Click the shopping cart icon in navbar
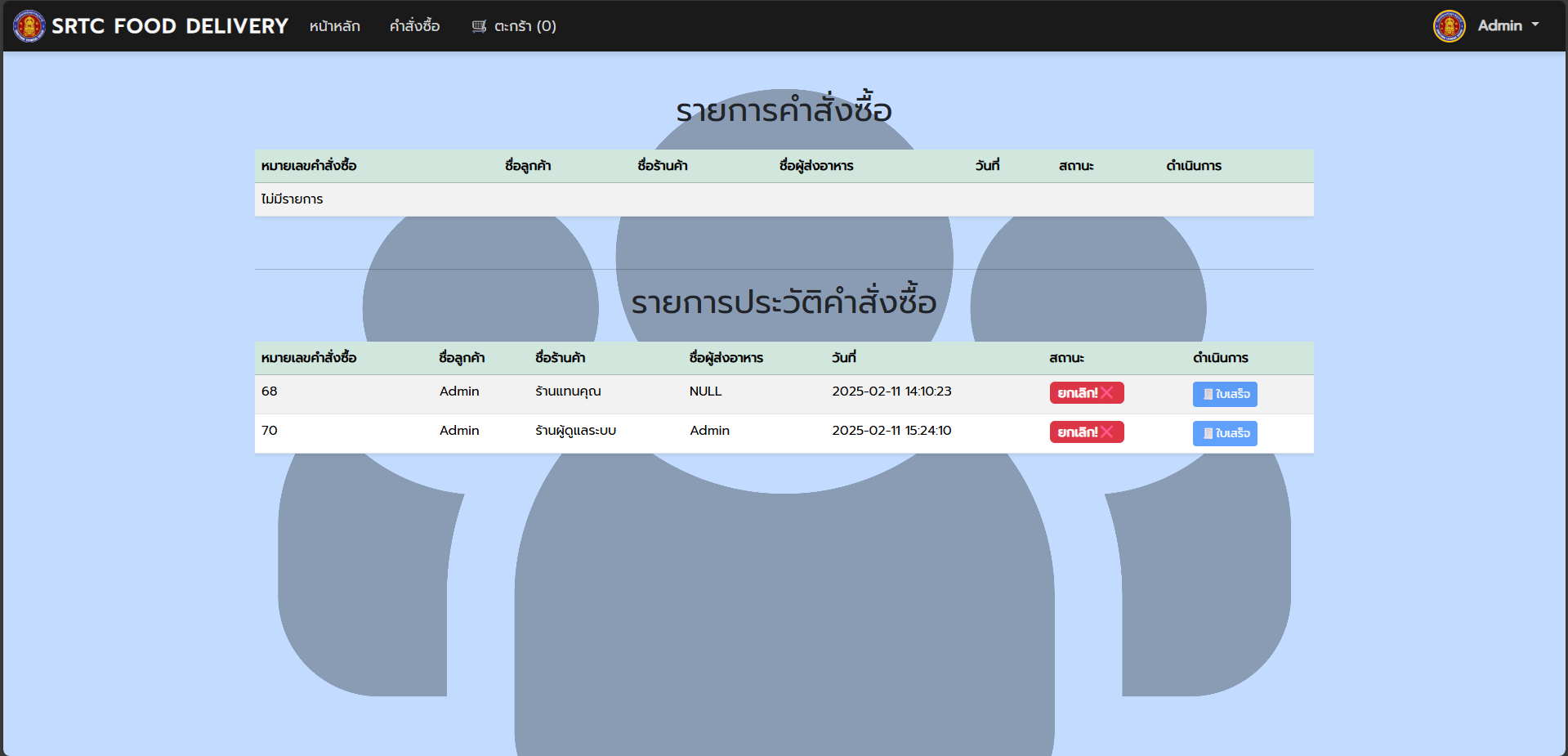This screenshot has height=756, width=1568. pos(479,26)
